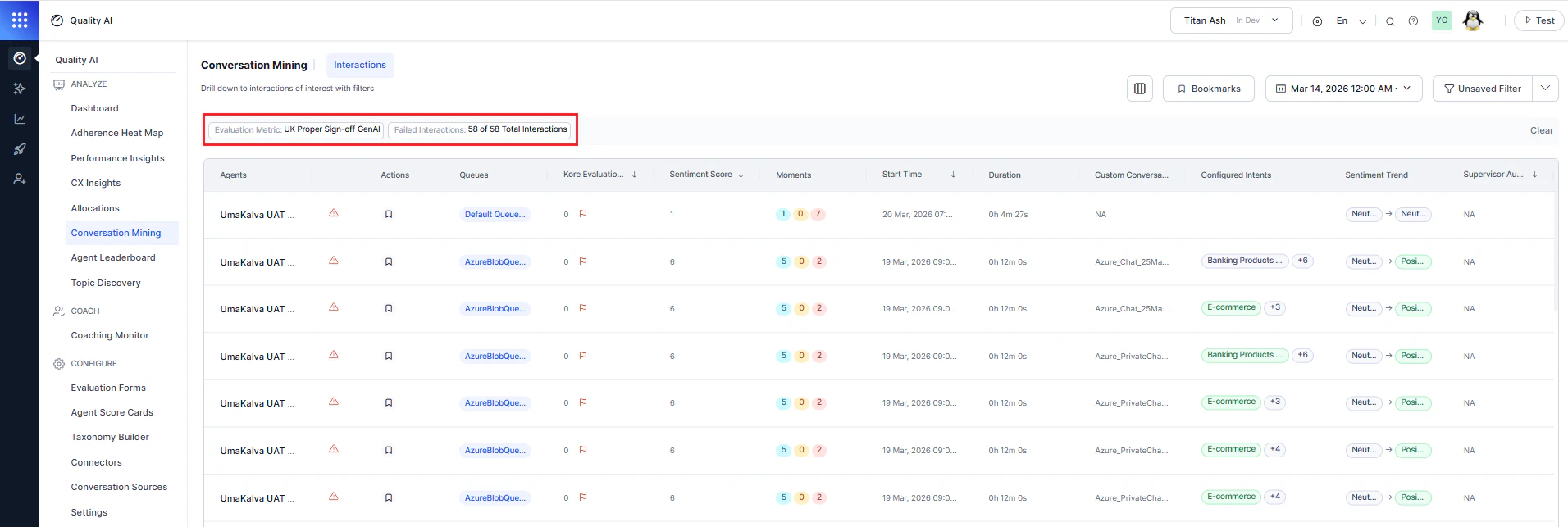This screenshot has height=527, width=1568.
Task: Open the rocket sidebar icon
Action: (20, 149)
